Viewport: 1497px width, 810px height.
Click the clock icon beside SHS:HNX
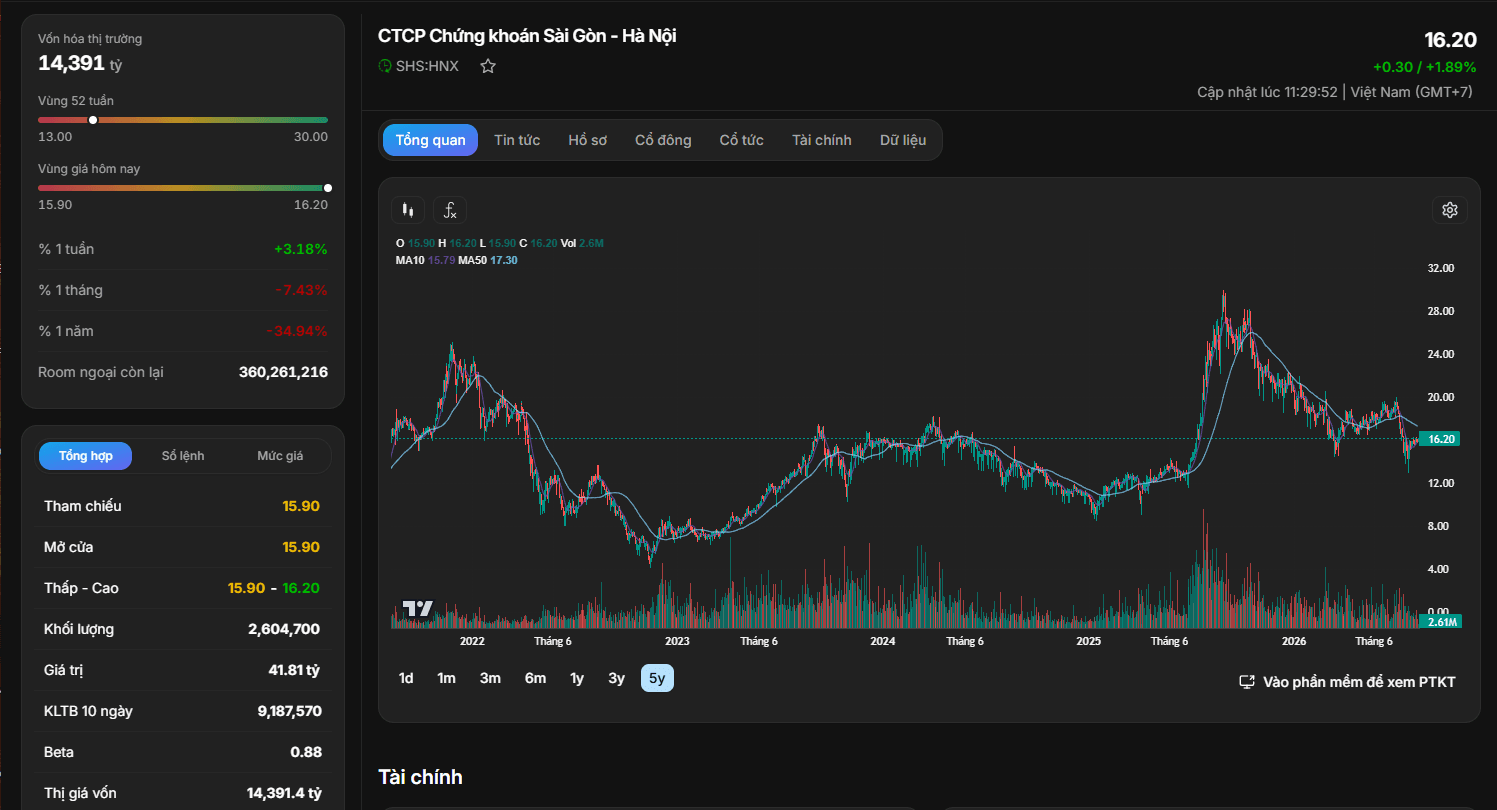[x=385, y=67]
